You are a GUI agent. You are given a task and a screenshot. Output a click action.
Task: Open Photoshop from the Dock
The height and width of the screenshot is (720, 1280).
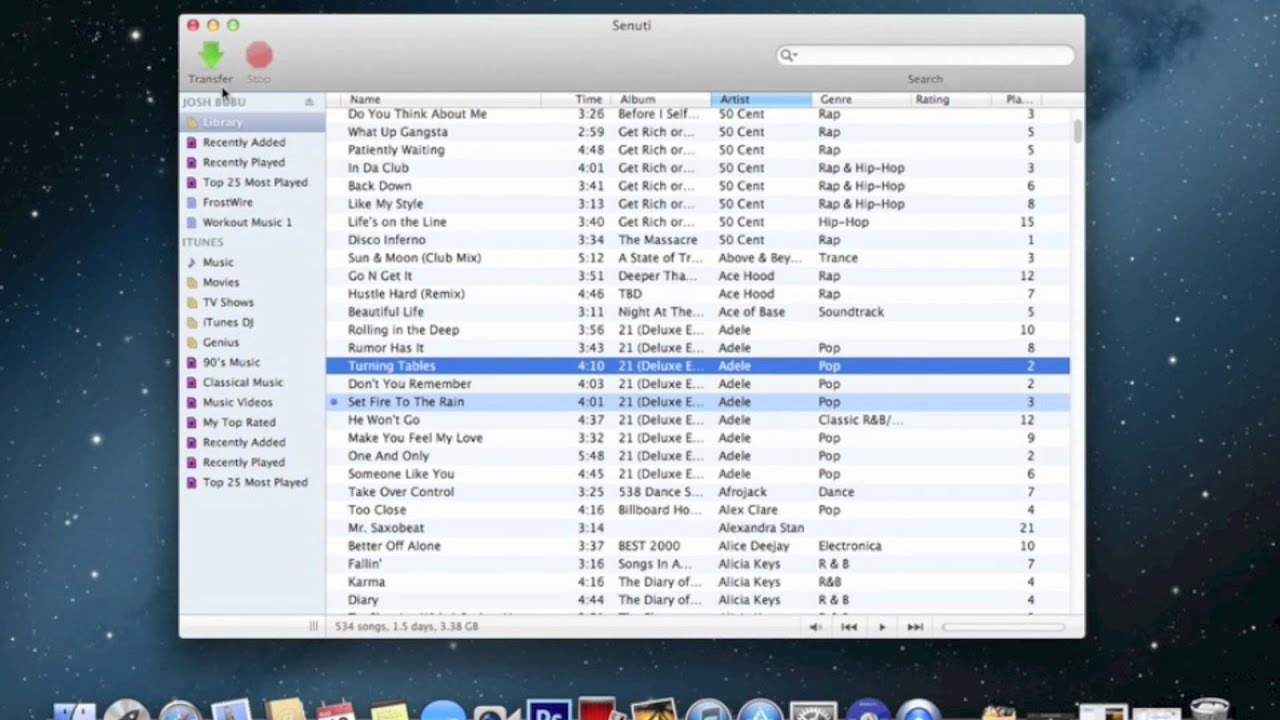[x=549, y=710]
